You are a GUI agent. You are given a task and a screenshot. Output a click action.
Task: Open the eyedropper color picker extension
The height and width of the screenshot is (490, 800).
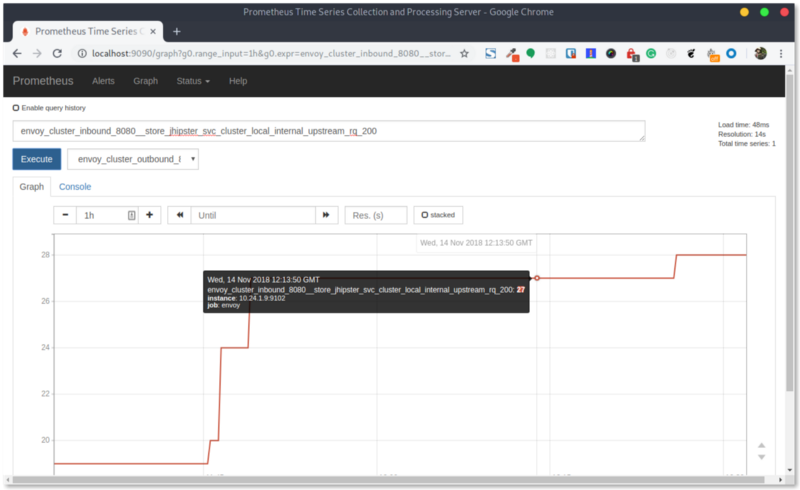click(x=512, y=54)
